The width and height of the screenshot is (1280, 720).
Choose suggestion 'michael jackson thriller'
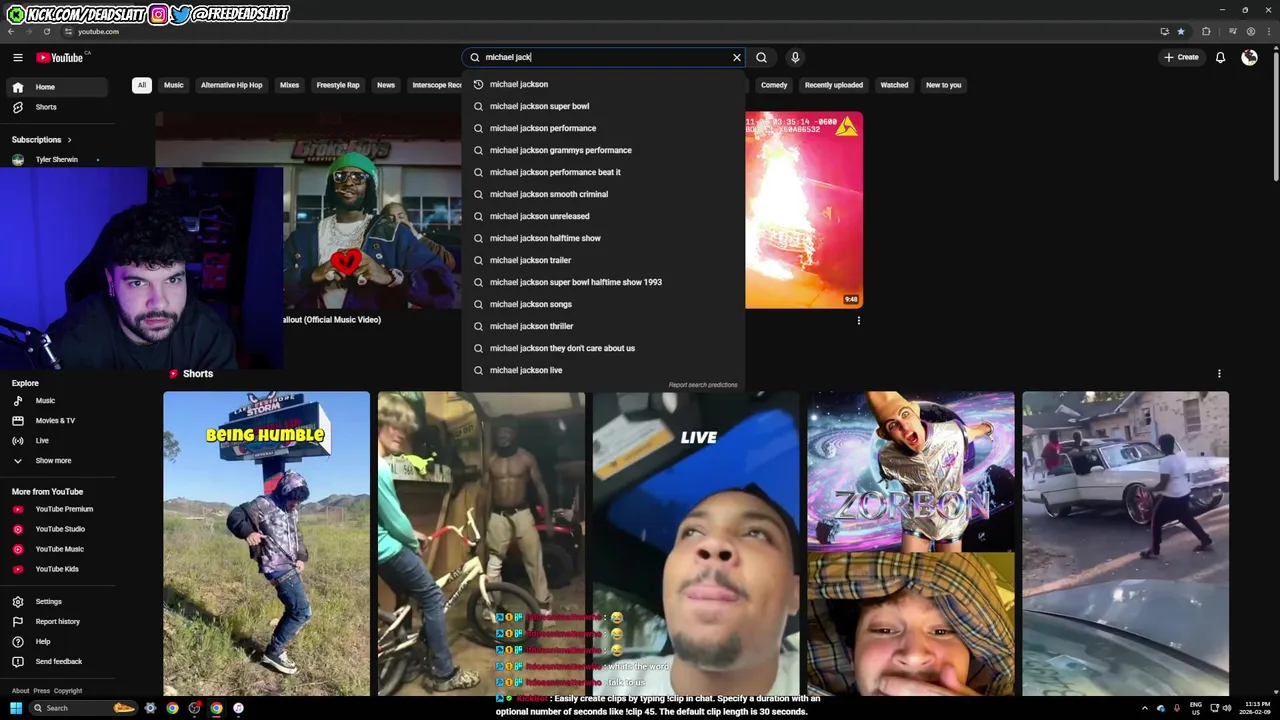(x=603, y=326)
